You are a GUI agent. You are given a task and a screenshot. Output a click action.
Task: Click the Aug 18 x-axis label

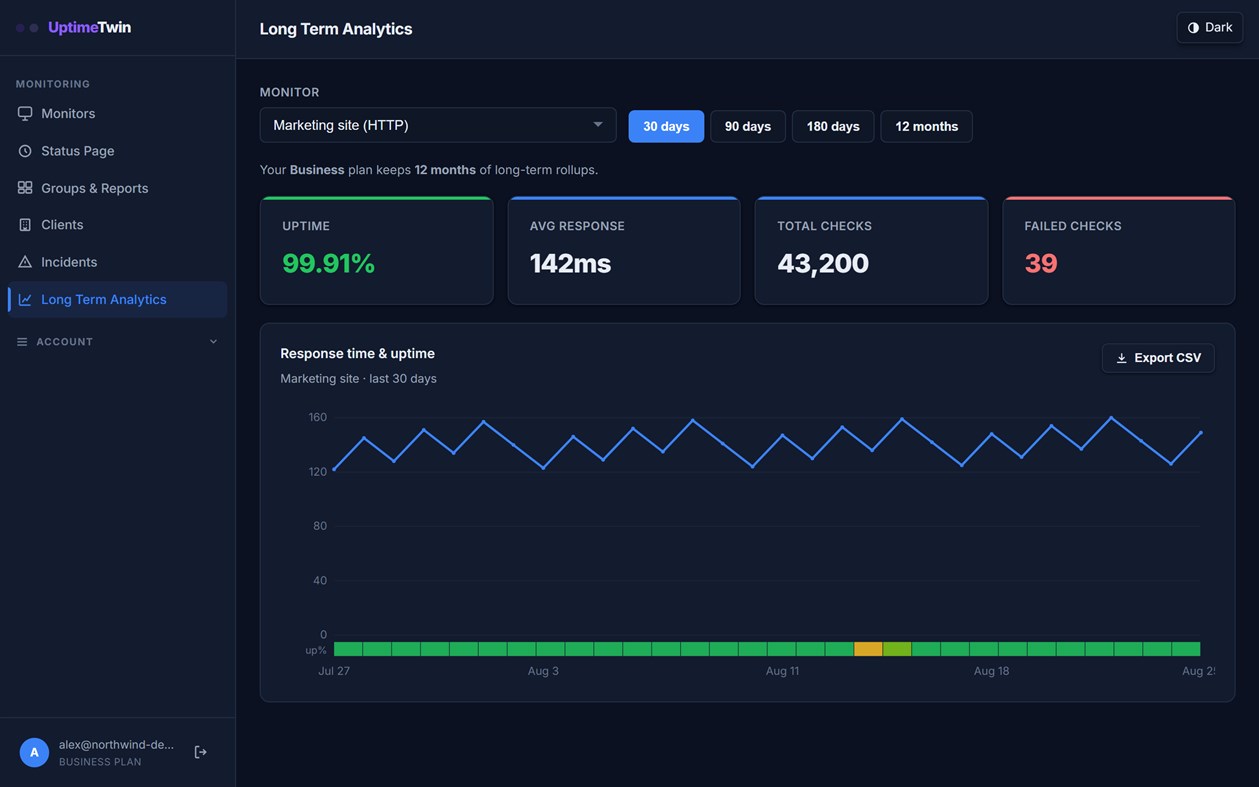click(991, 671)
